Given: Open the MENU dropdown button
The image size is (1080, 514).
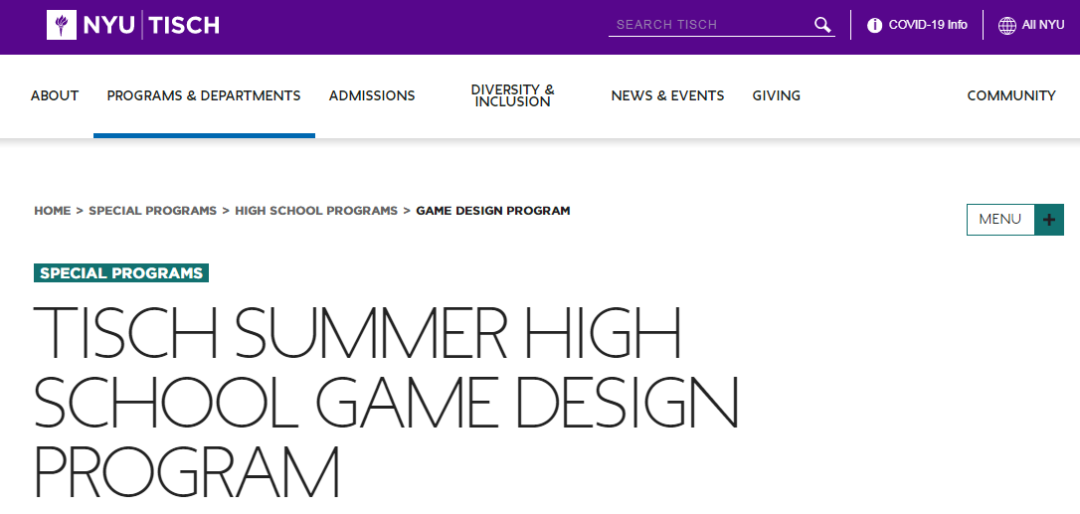Looking at the screenshot, I should pos(1000,219).
